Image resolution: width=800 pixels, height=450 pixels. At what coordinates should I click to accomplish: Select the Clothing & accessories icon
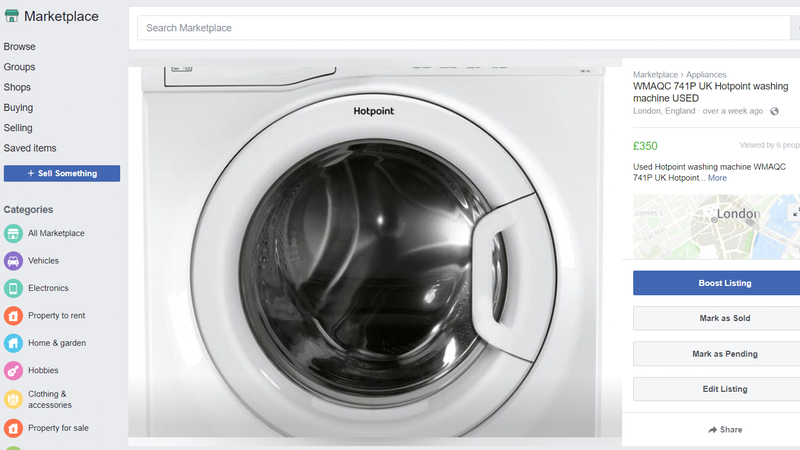pos(13,399)
